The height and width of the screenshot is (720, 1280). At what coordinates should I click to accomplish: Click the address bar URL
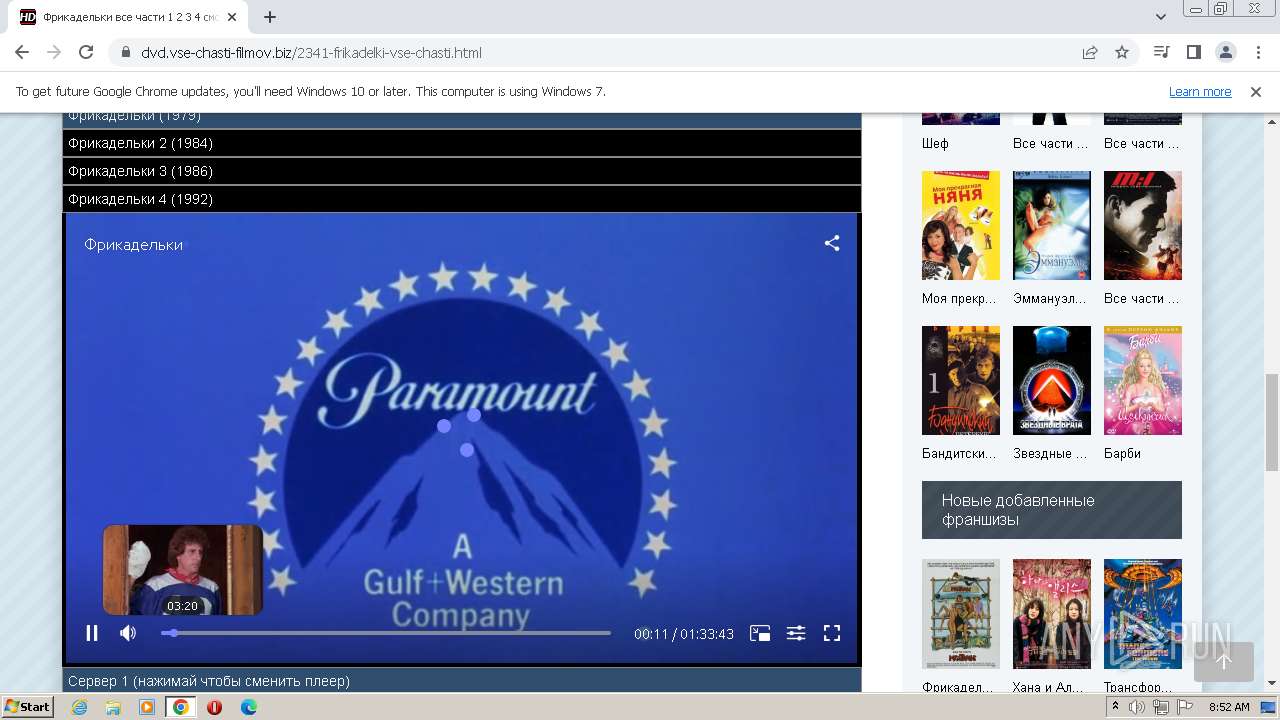coord(311,53)
